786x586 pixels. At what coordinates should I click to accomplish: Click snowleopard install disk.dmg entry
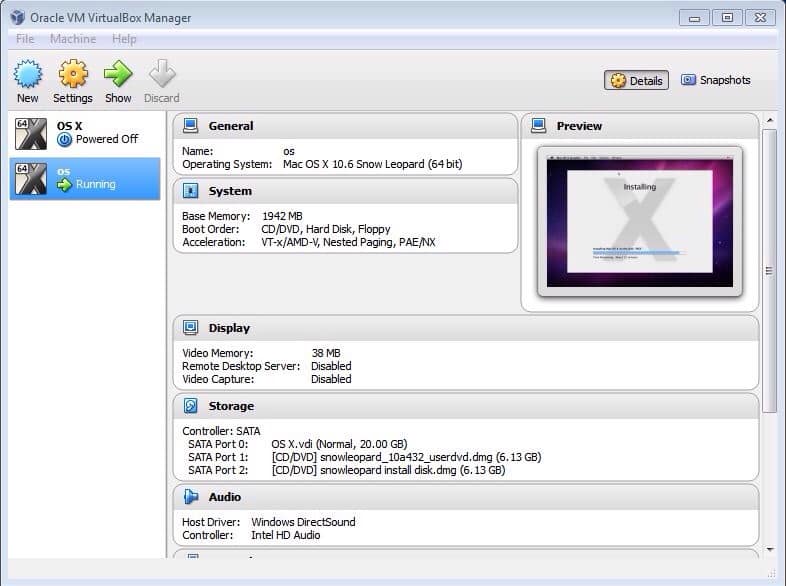(388, 470)
